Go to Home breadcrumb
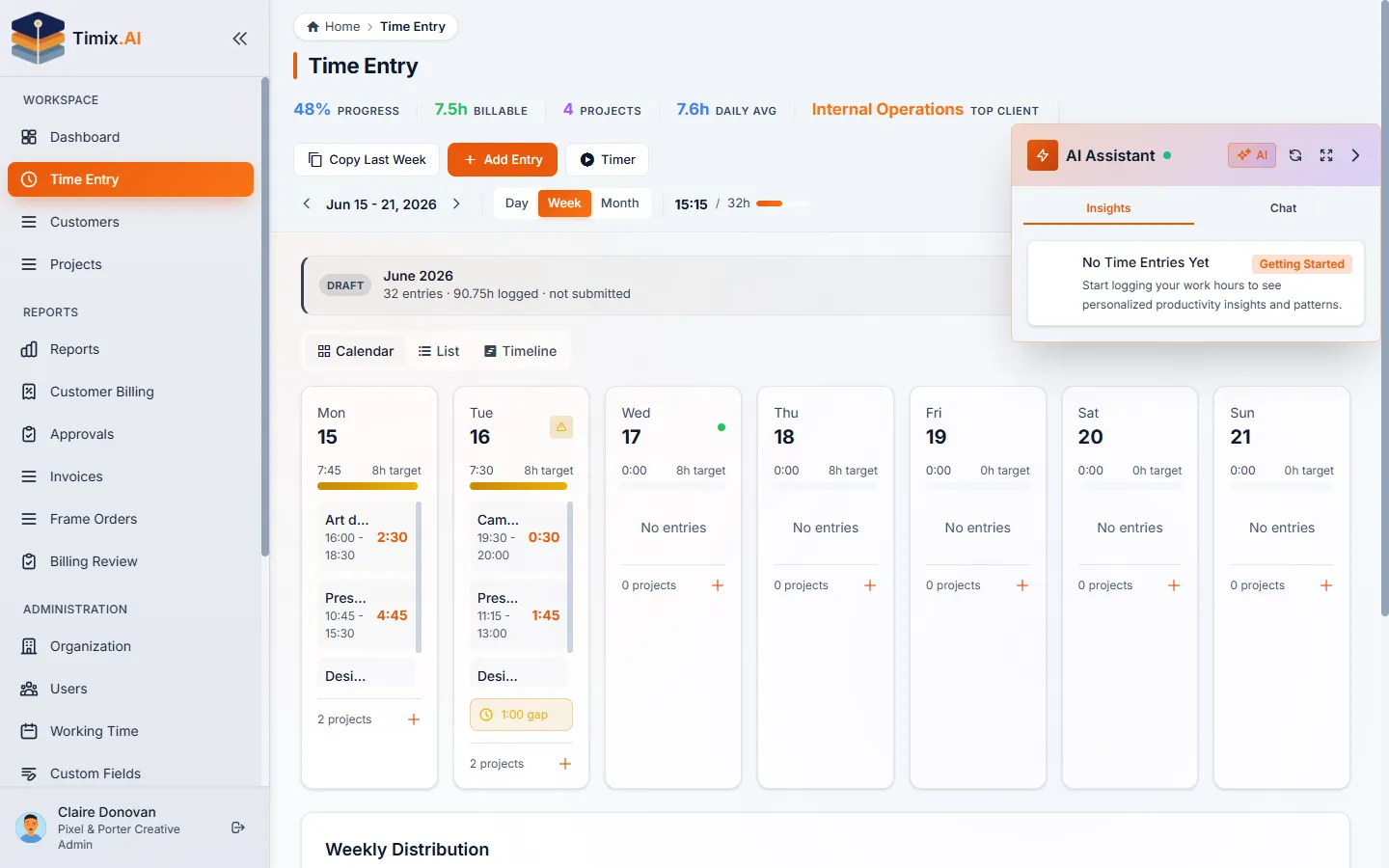Screen dimensions: 1389x868 334,27
